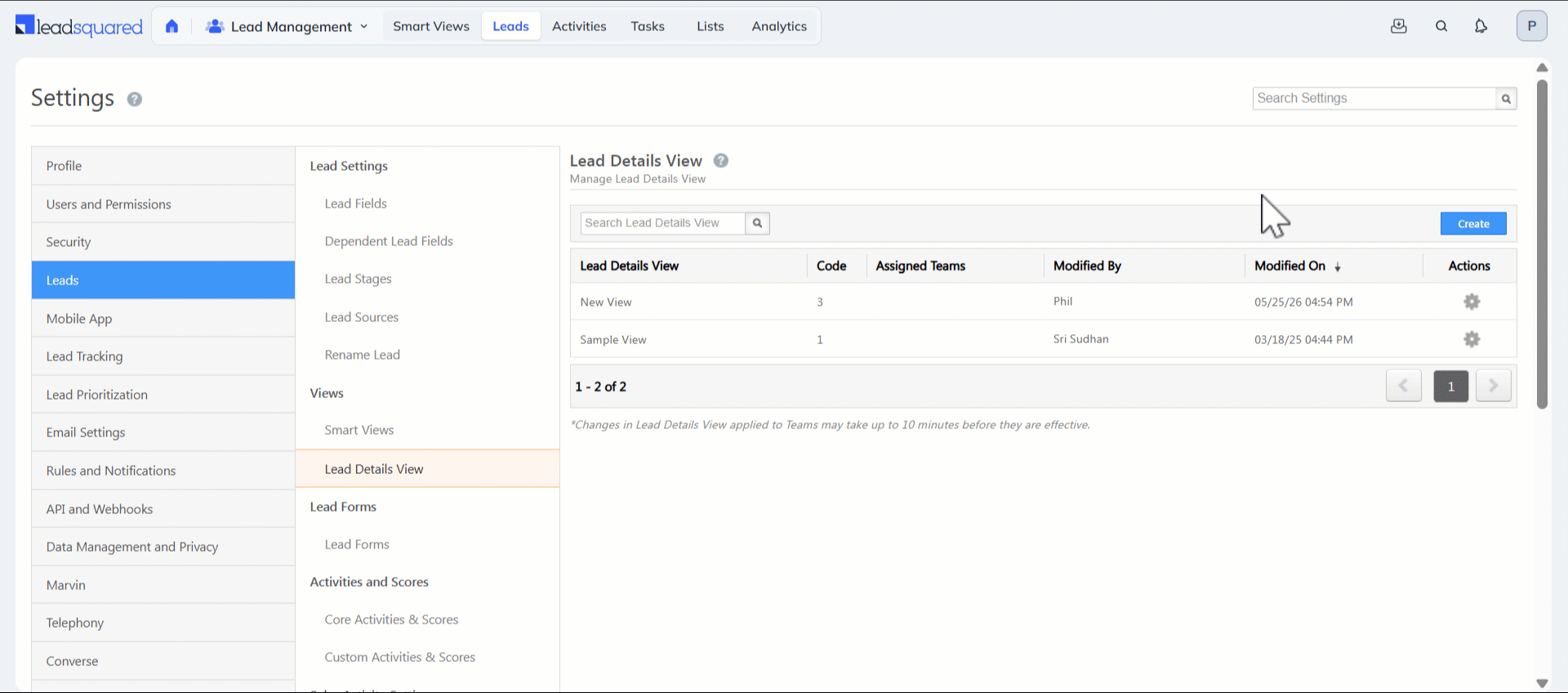
Task: Open Dependent Lead Fields
Action: 389,241
